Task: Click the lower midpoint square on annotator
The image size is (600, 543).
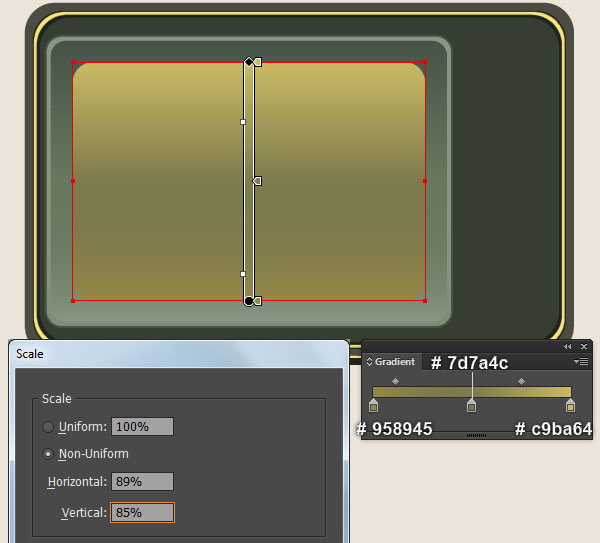Action: click(x=243, y=274)
